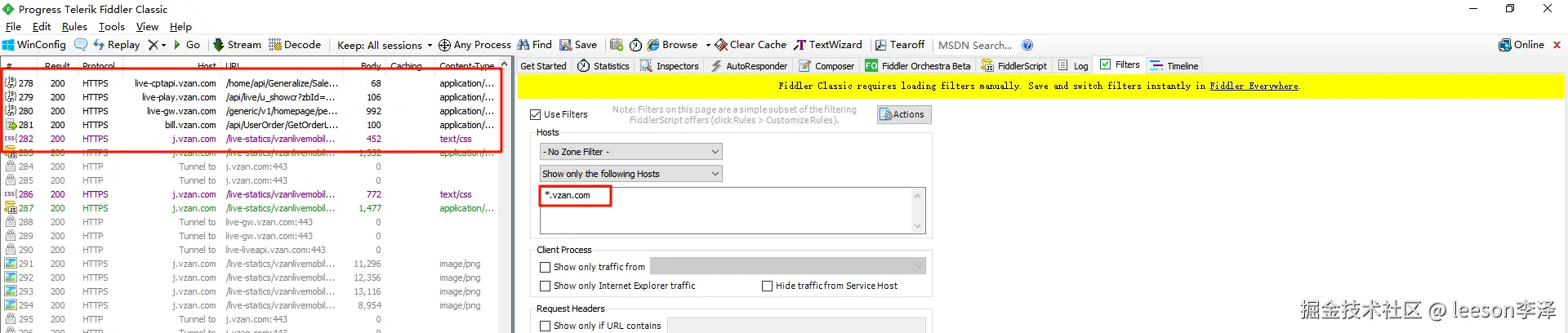Click the Online status indicator

coord(1521,45)
